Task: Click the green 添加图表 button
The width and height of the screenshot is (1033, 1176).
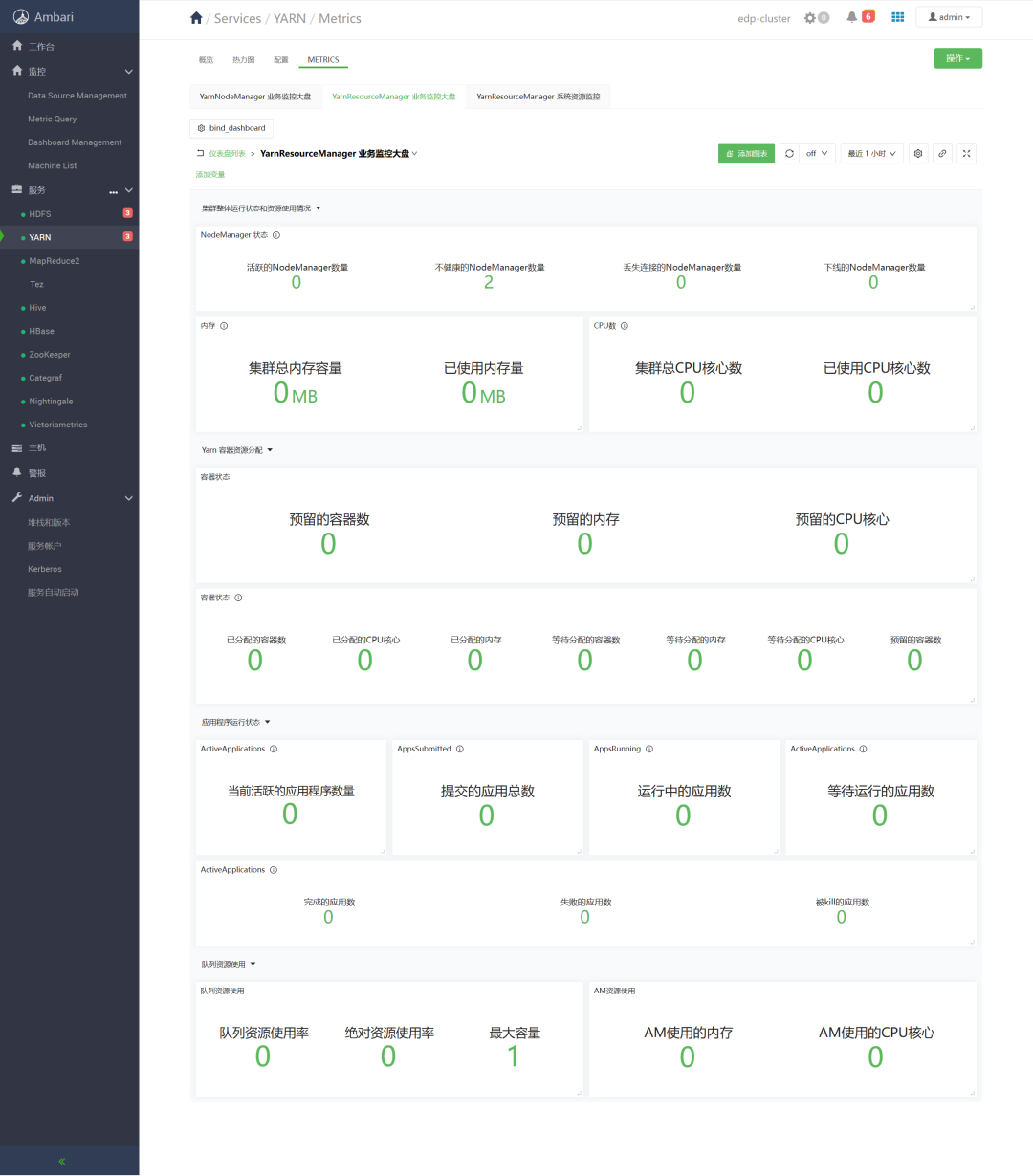Action: point(746,153)
